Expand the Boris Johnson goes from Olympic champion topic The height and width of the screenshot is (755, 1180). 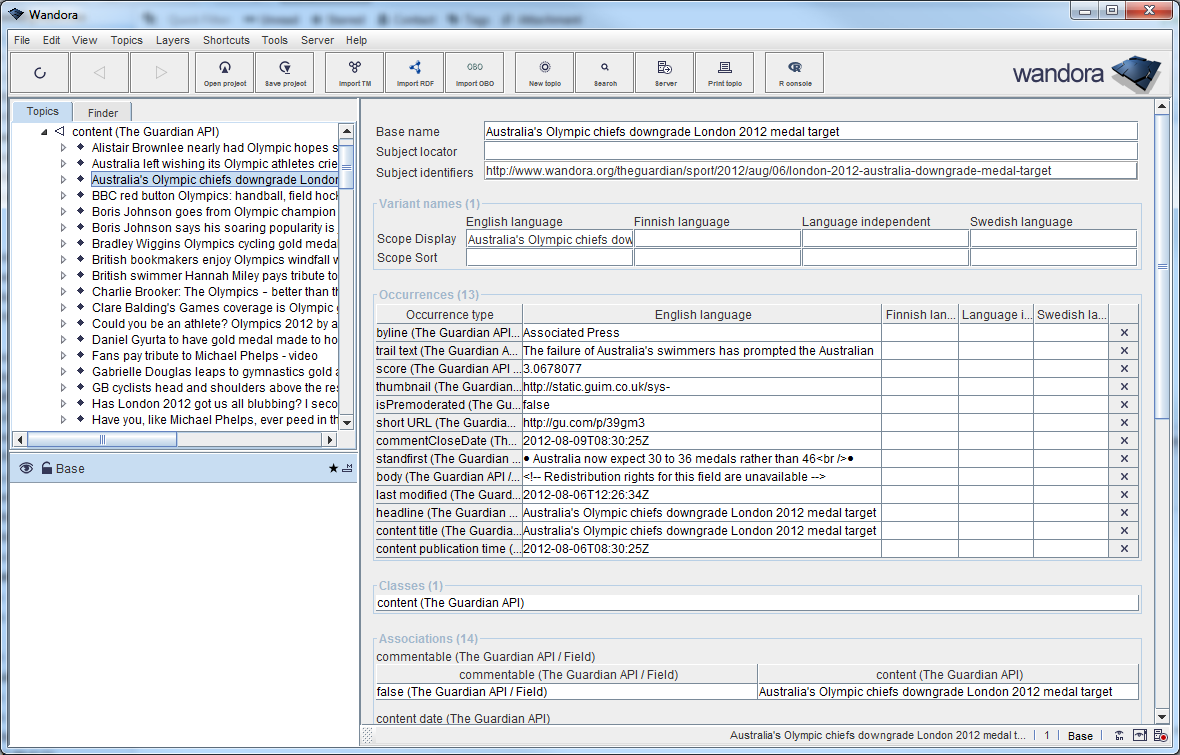64,212
